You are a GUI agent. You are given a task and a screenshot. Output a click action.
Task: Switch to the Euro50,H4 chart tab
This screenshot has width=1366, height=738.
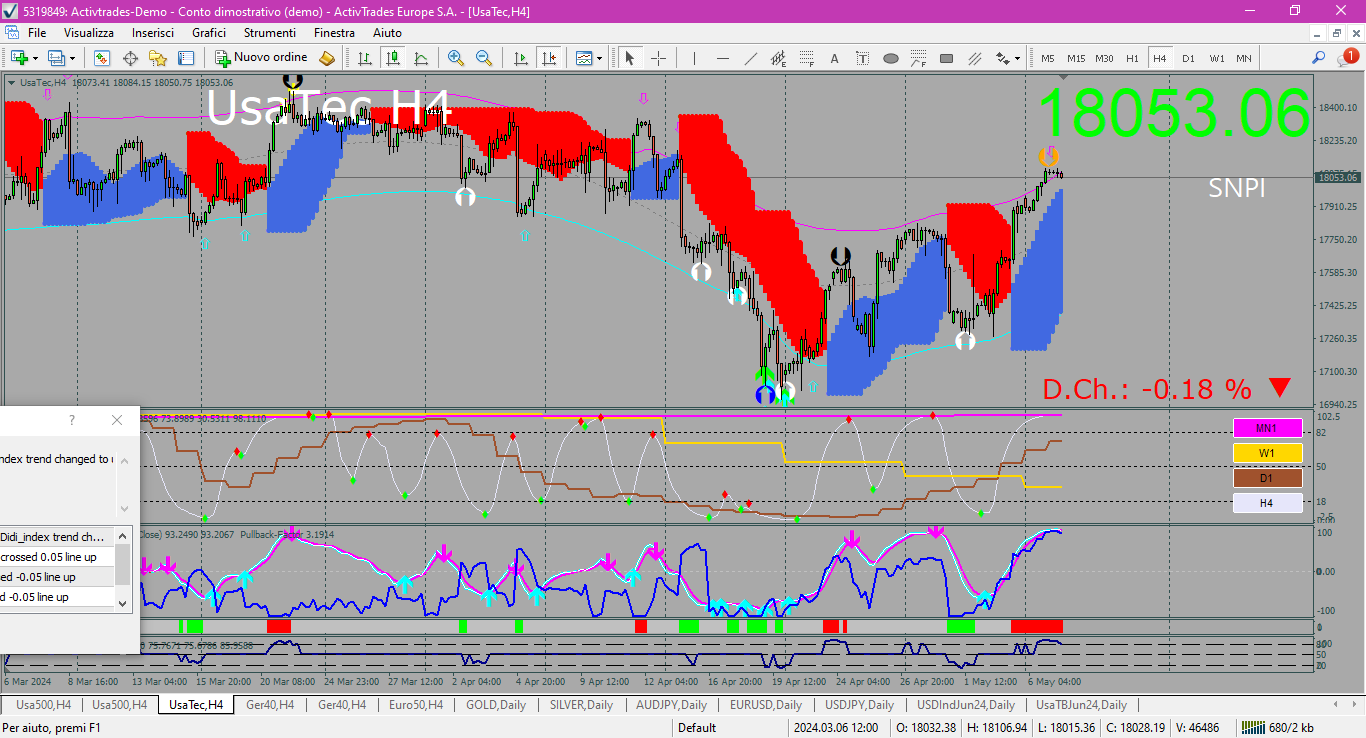click(x=415, y=705)
